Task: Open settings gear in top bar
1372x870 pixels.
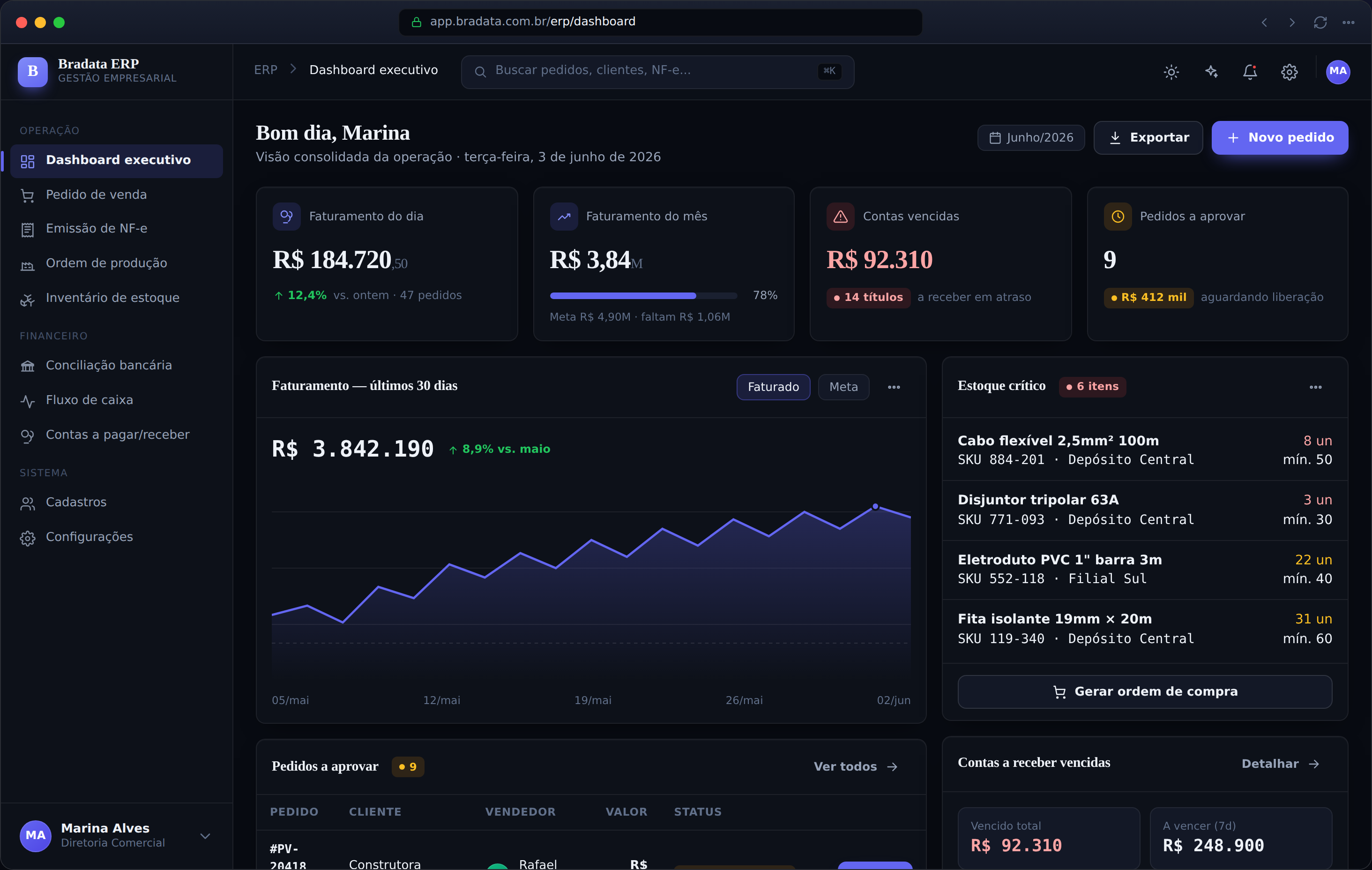Action: (x=1290, y=72)
